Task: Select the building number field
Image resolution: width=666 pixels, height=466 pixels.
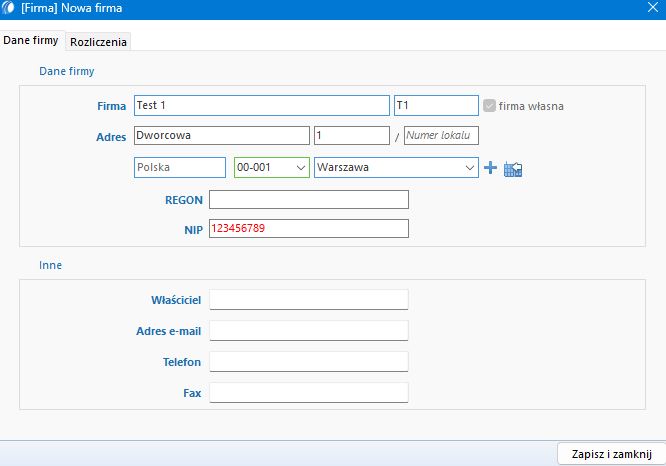Action: click(x=350, y=136)
